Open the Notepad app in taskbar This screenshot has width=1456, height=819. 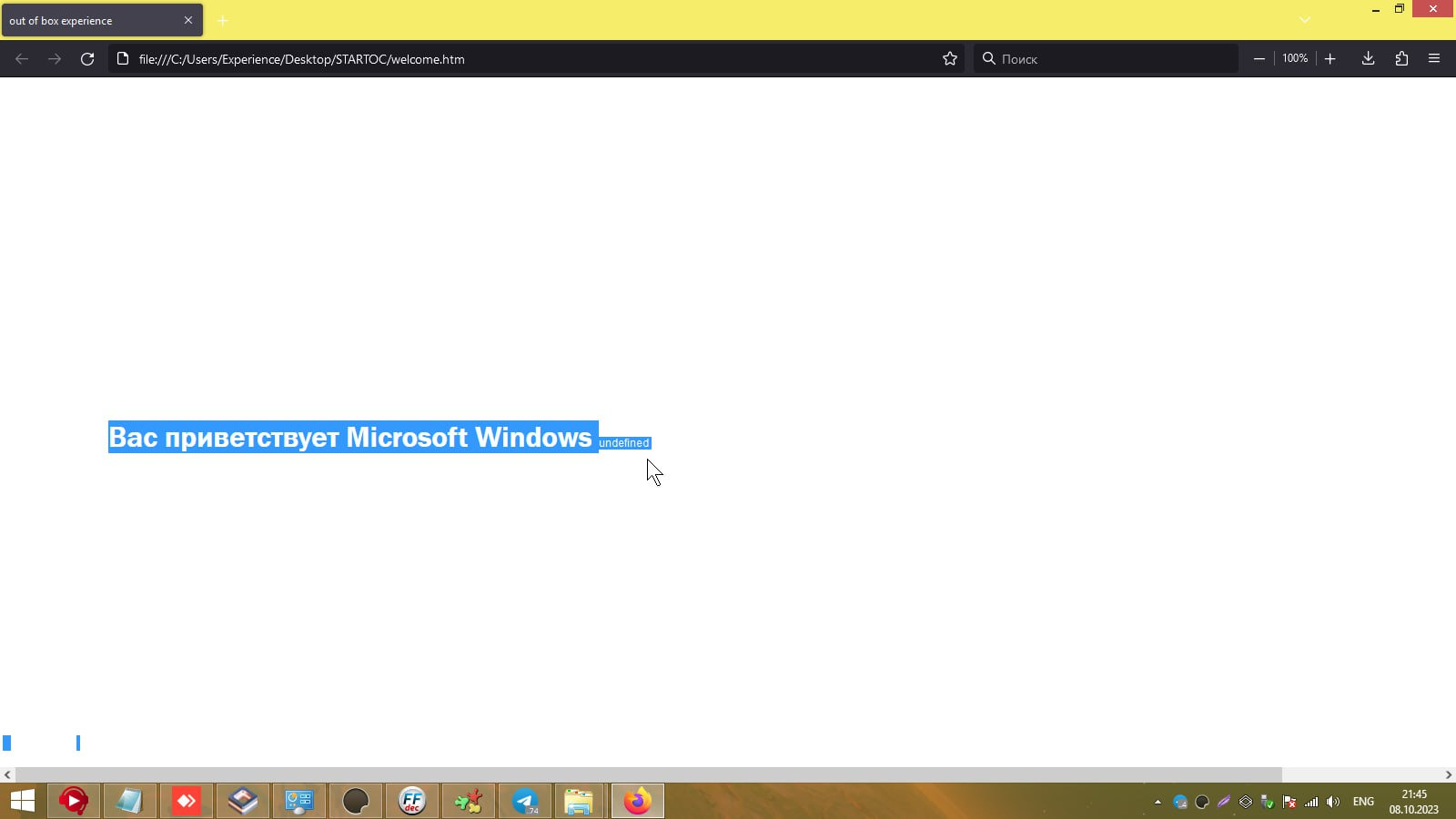tap(130, 801)
